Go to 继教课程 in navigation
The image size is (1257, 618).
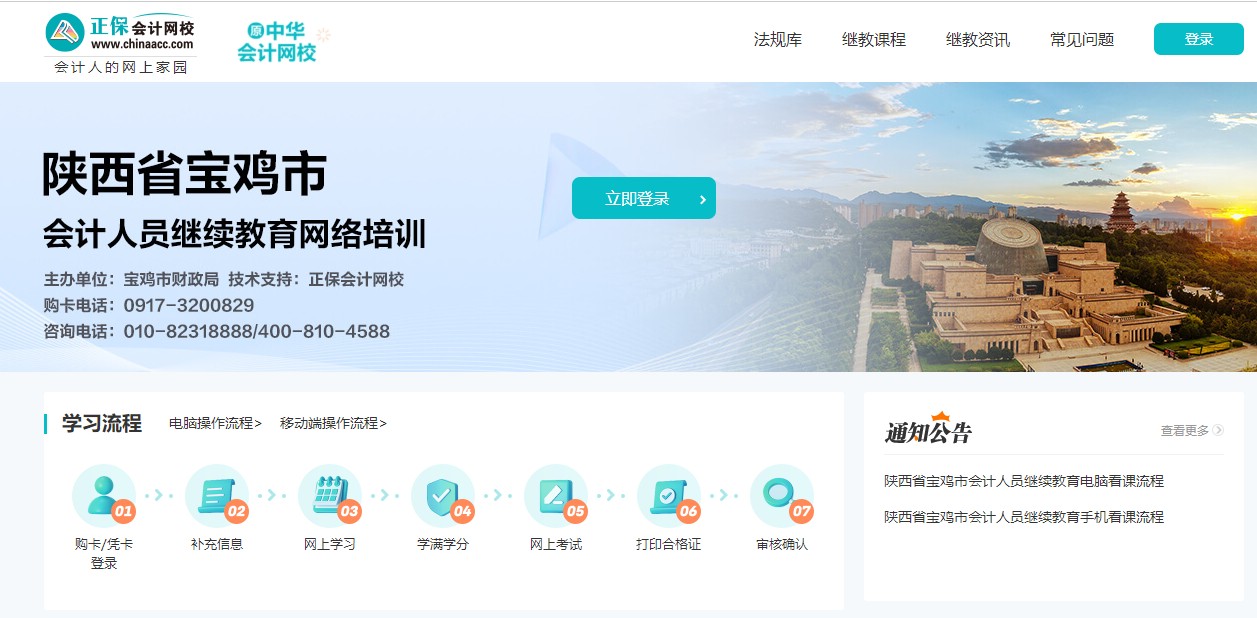[873, 40]
